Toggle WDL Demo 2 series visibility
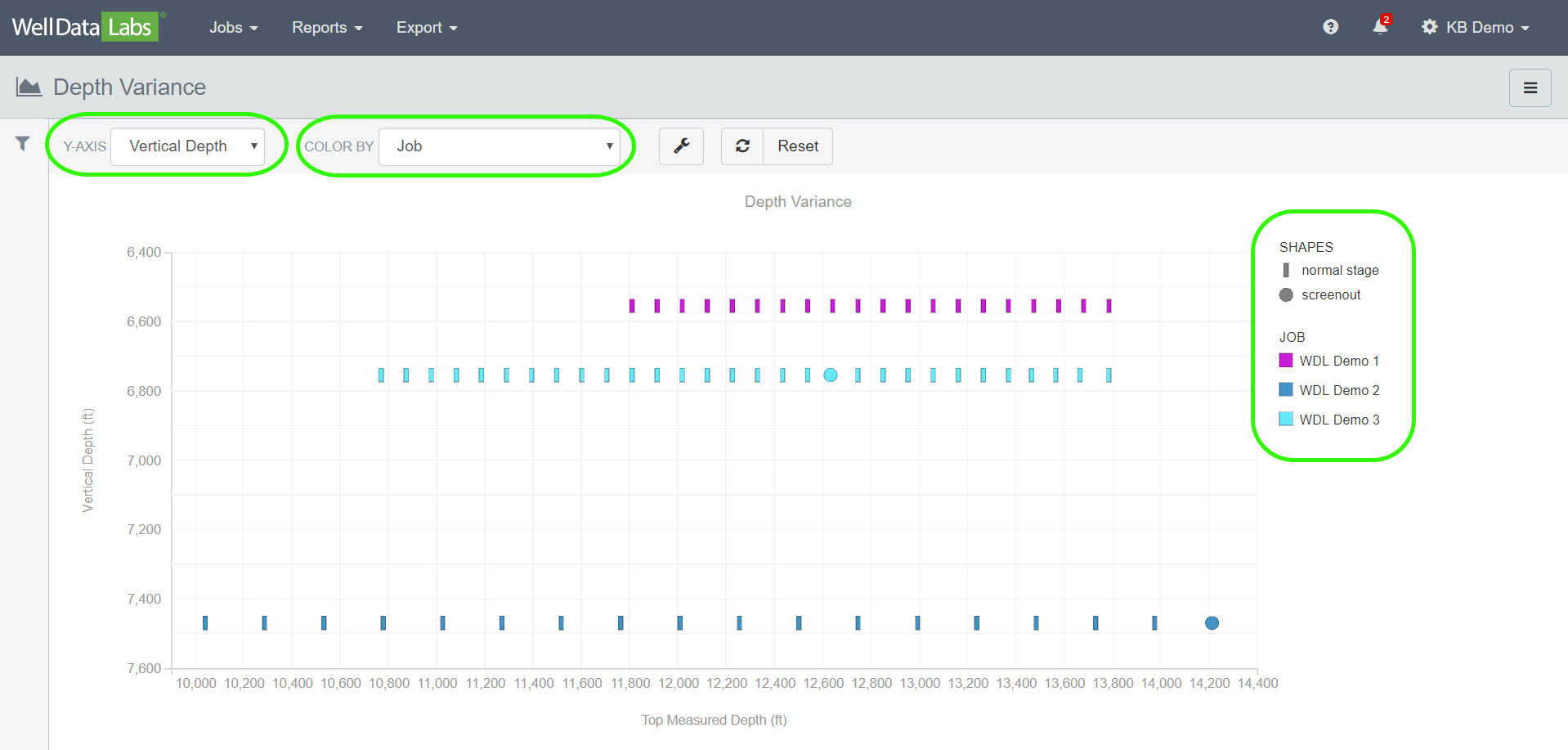Viewport: 1568px width, 750px height. [1338, 391]
